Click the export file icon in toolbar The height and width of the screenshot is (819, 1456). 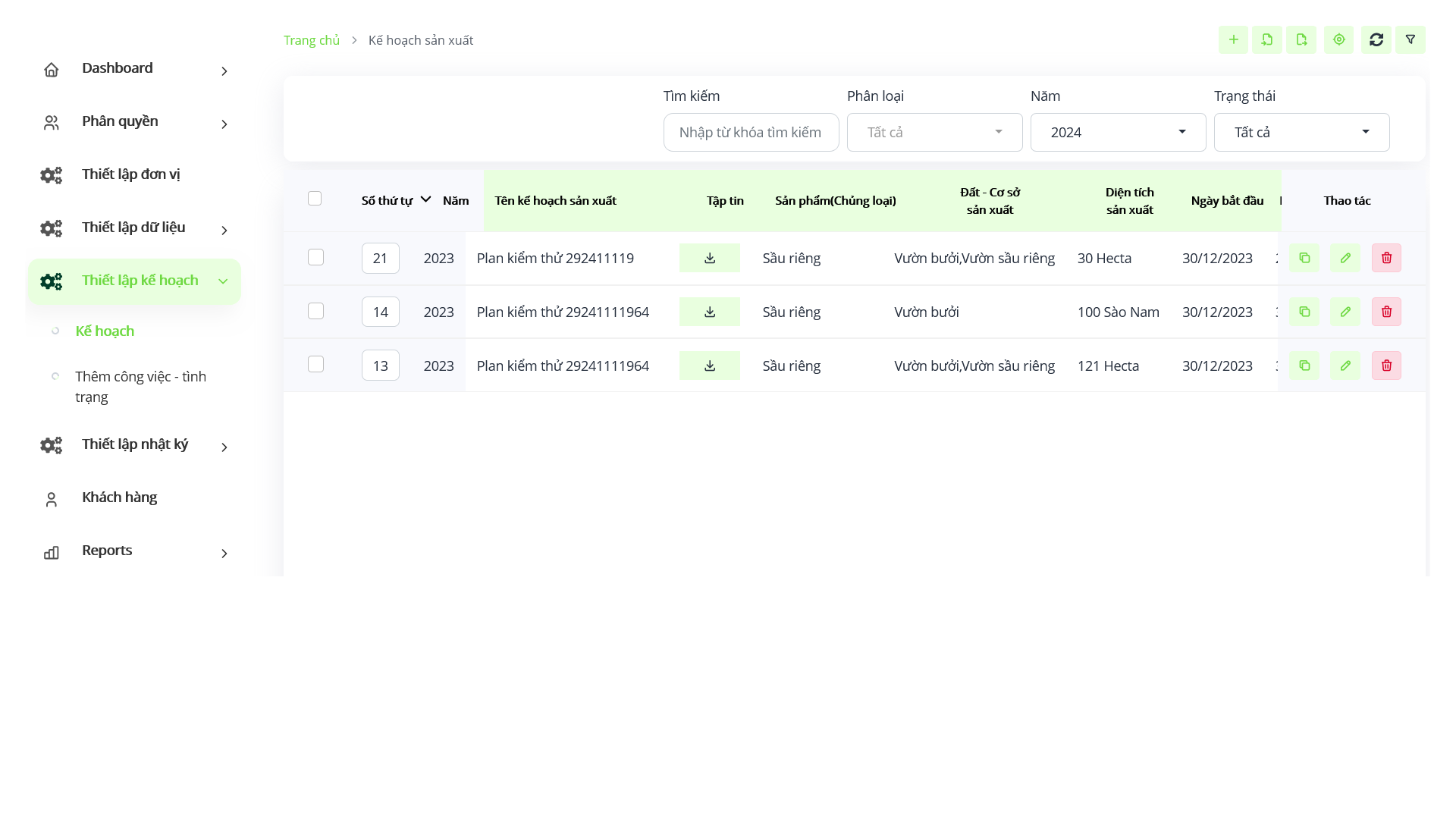tap(1301, 39)
